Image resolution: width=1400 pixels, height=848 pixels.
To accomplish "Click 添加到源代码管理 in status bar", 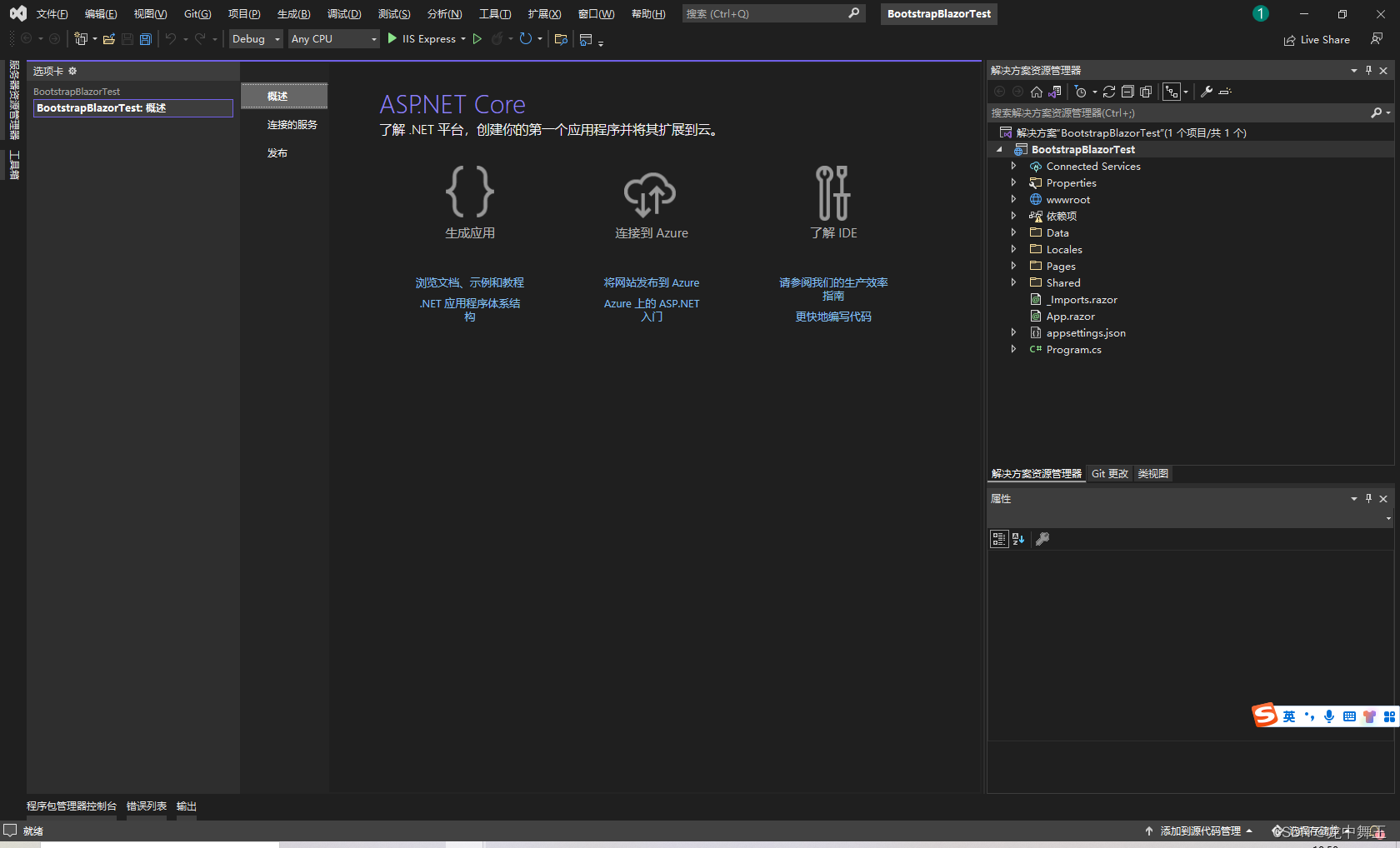I will pyautogui.click(x=1199, y=831).
